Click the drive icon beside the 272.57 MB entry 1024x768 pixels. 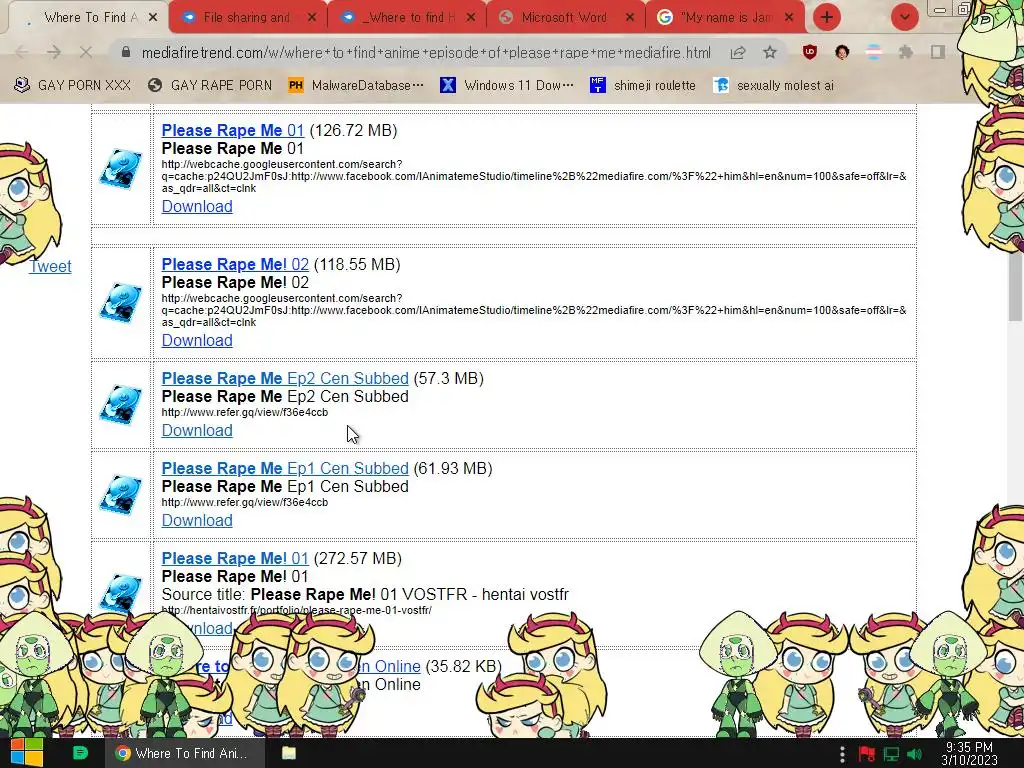click(x=121, y=593)
